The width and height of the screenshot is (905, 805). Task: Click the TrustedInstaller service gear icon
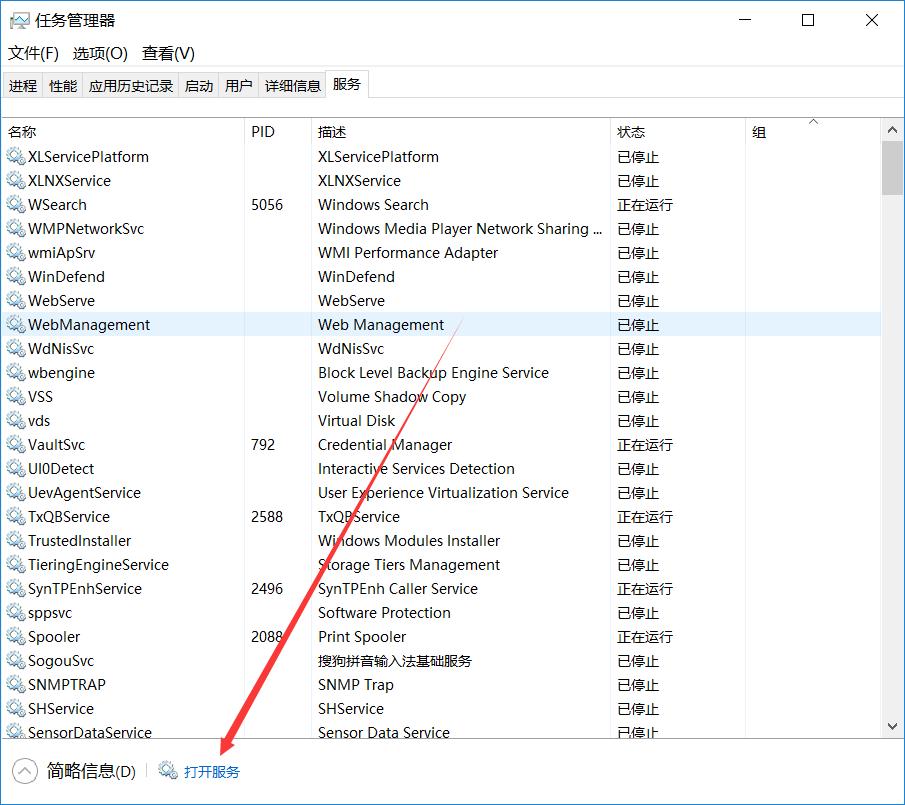(x=16, y=540)
